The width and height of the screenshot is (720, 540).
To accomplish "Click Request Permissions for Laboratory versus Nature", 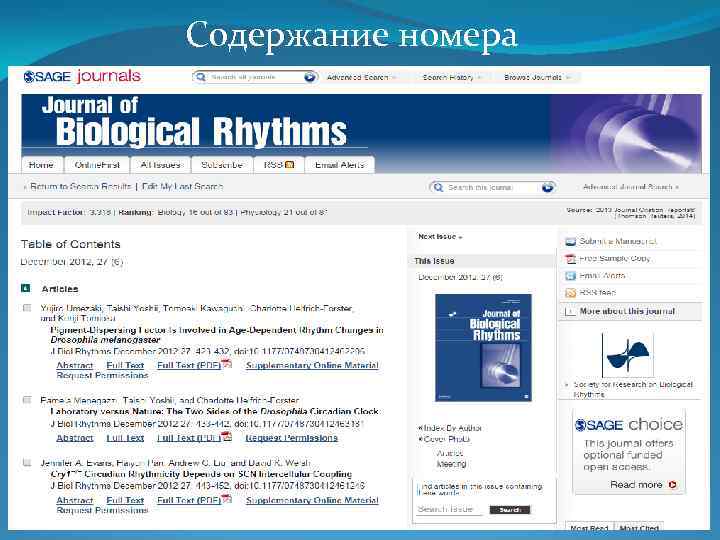I will [292, 438].
